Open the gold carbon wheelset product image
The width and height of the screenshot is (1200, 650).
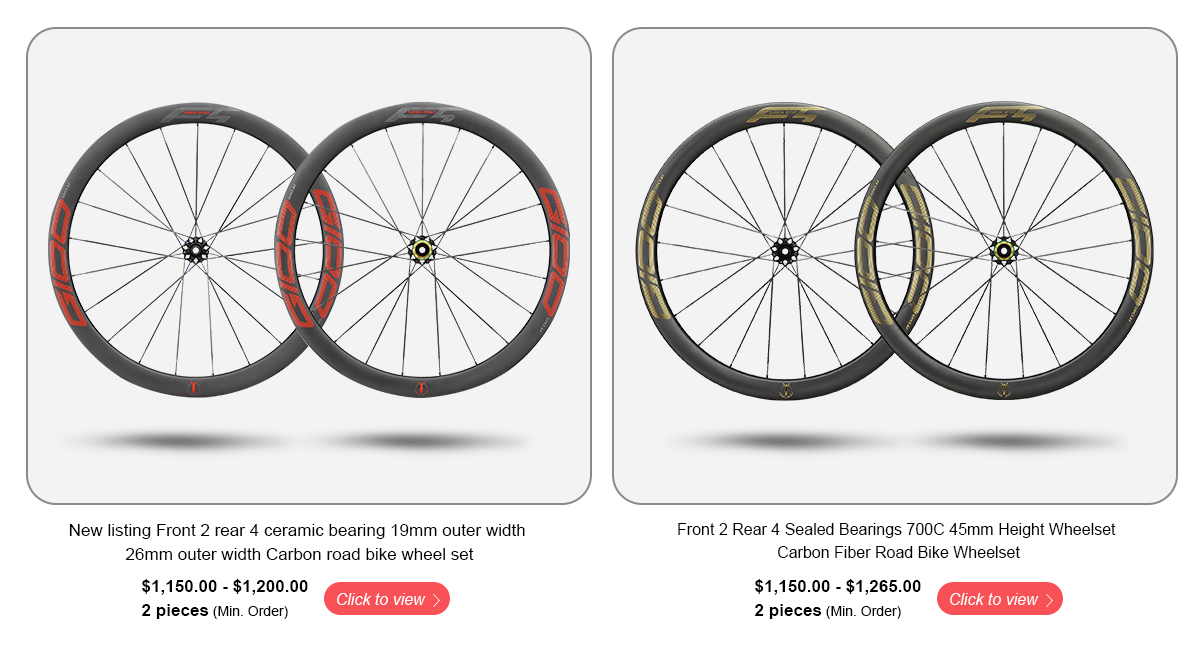click(895, 266)
